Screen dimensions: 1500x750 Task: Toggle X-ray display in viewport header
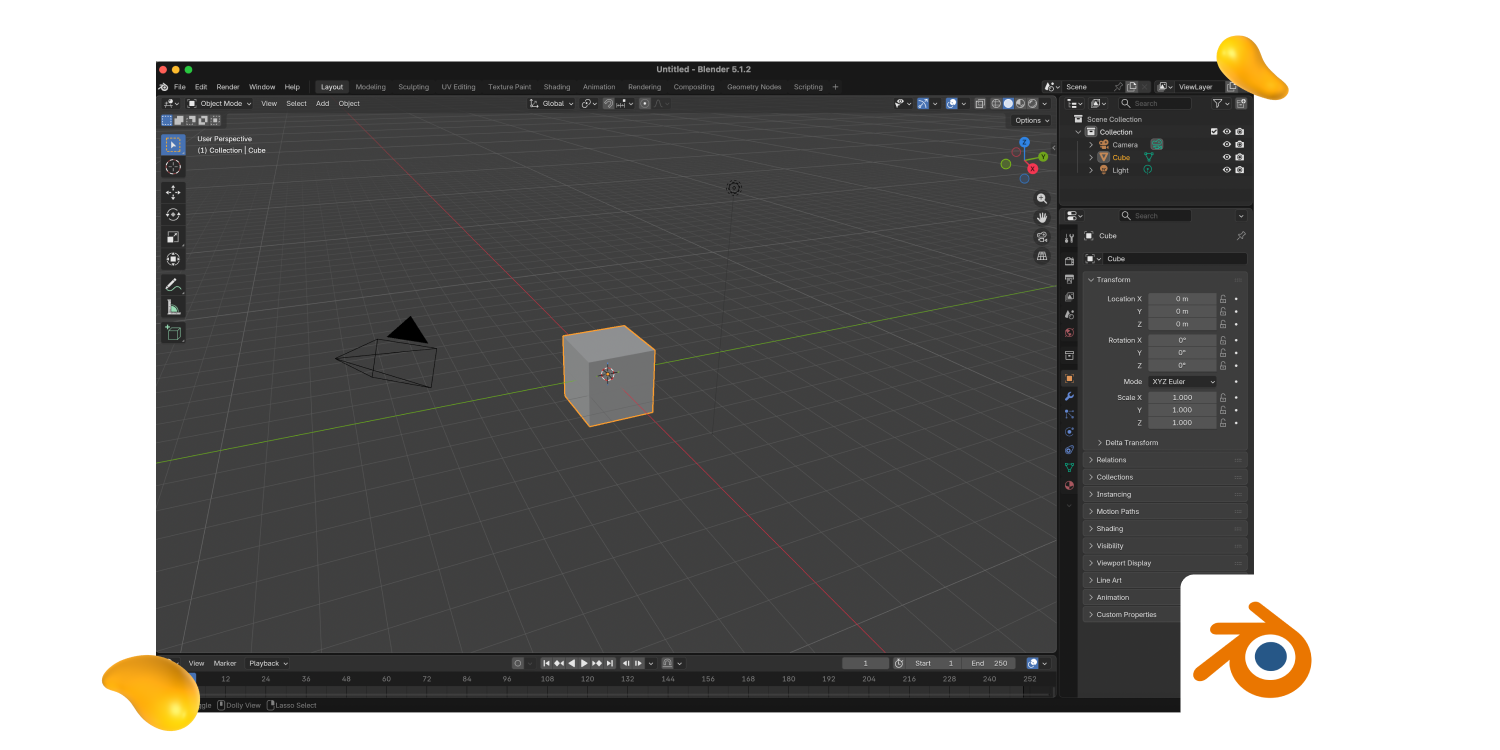980,103
